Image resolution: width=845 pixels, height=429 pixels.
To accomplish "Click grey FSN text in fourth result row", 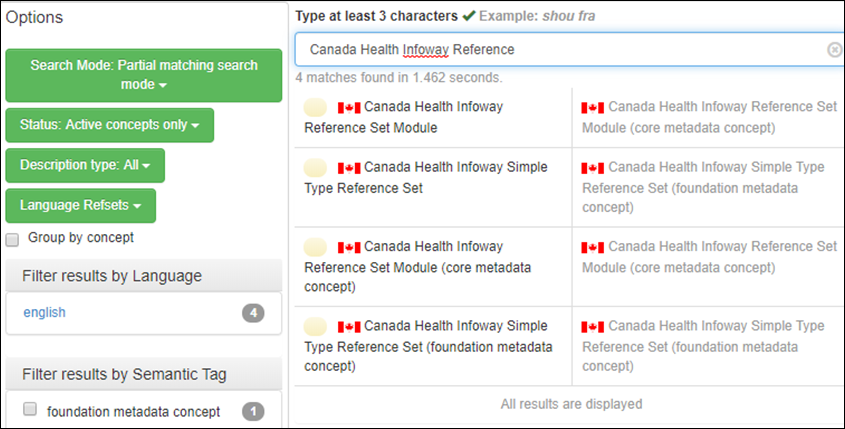I will [x=703, y=346].
